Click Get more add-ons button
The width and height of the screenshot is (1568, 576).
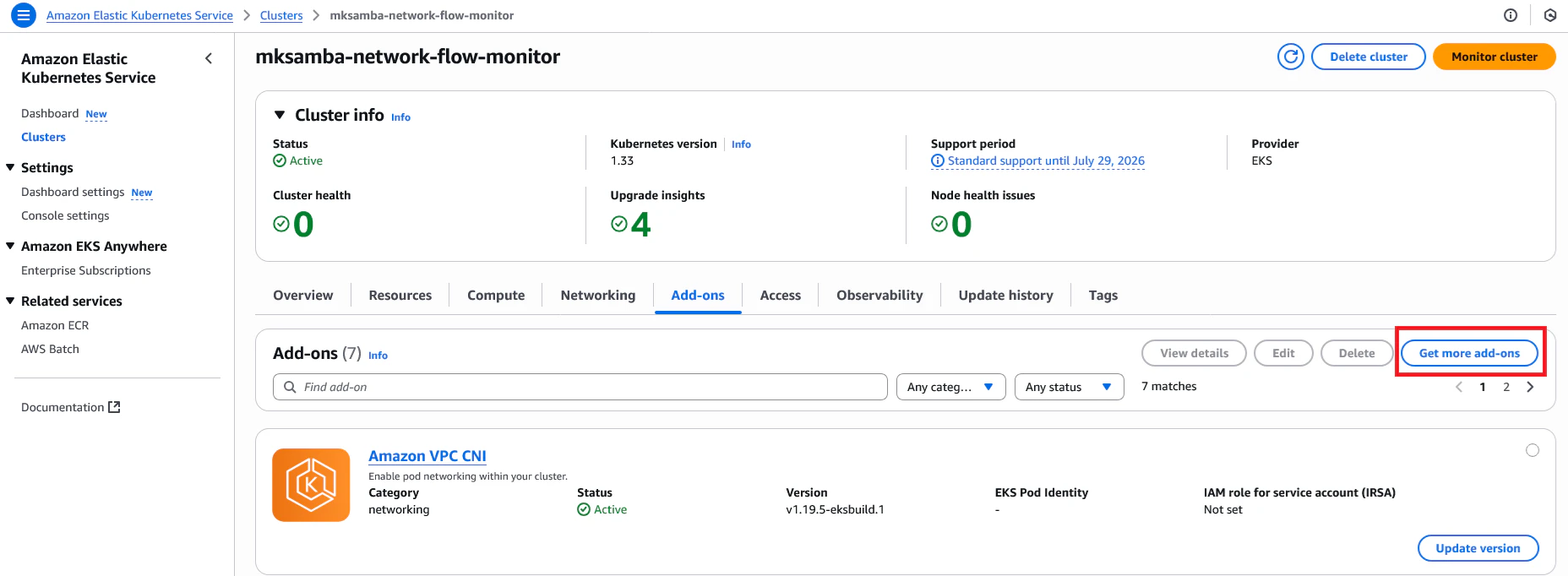click(x=1469, y=353)
